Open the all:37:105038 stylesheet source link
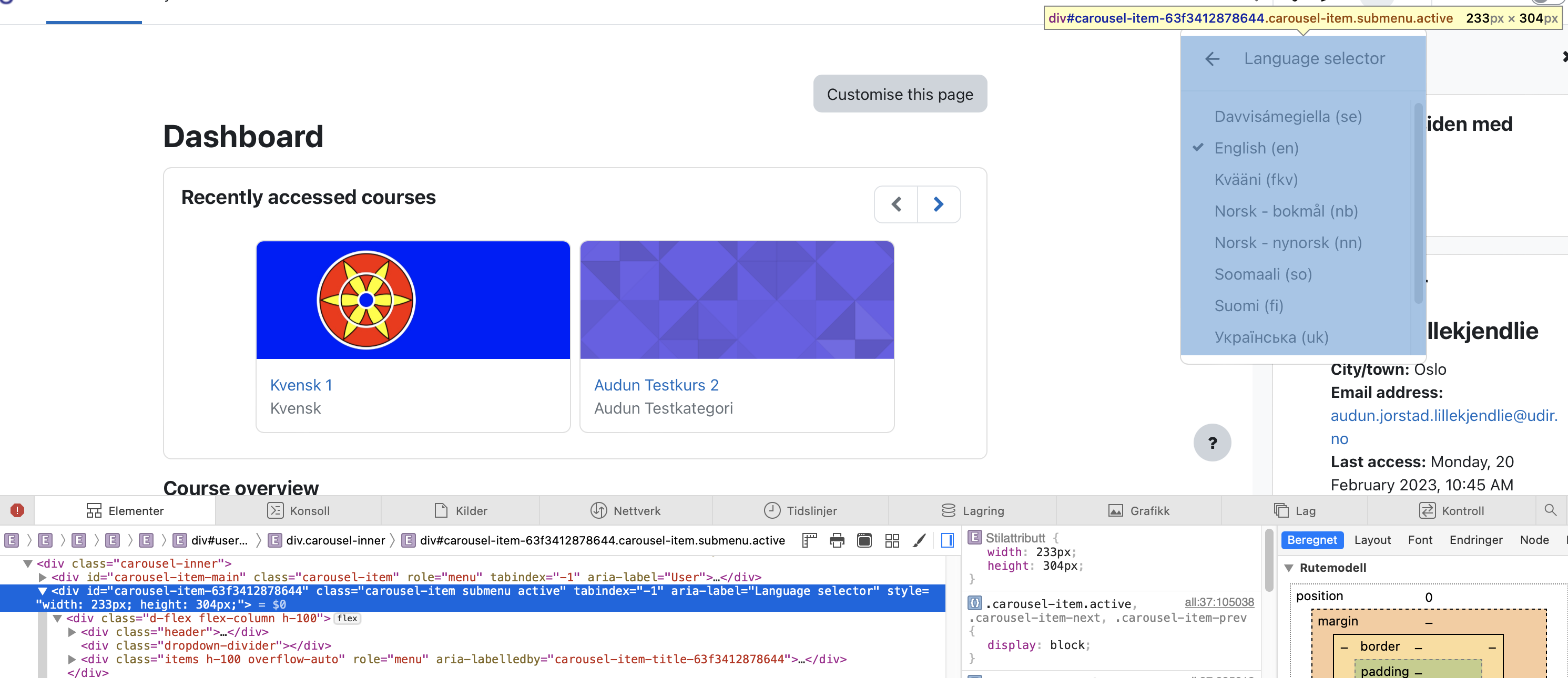Screen dimensions: 1568x678 pos(1219,602)
